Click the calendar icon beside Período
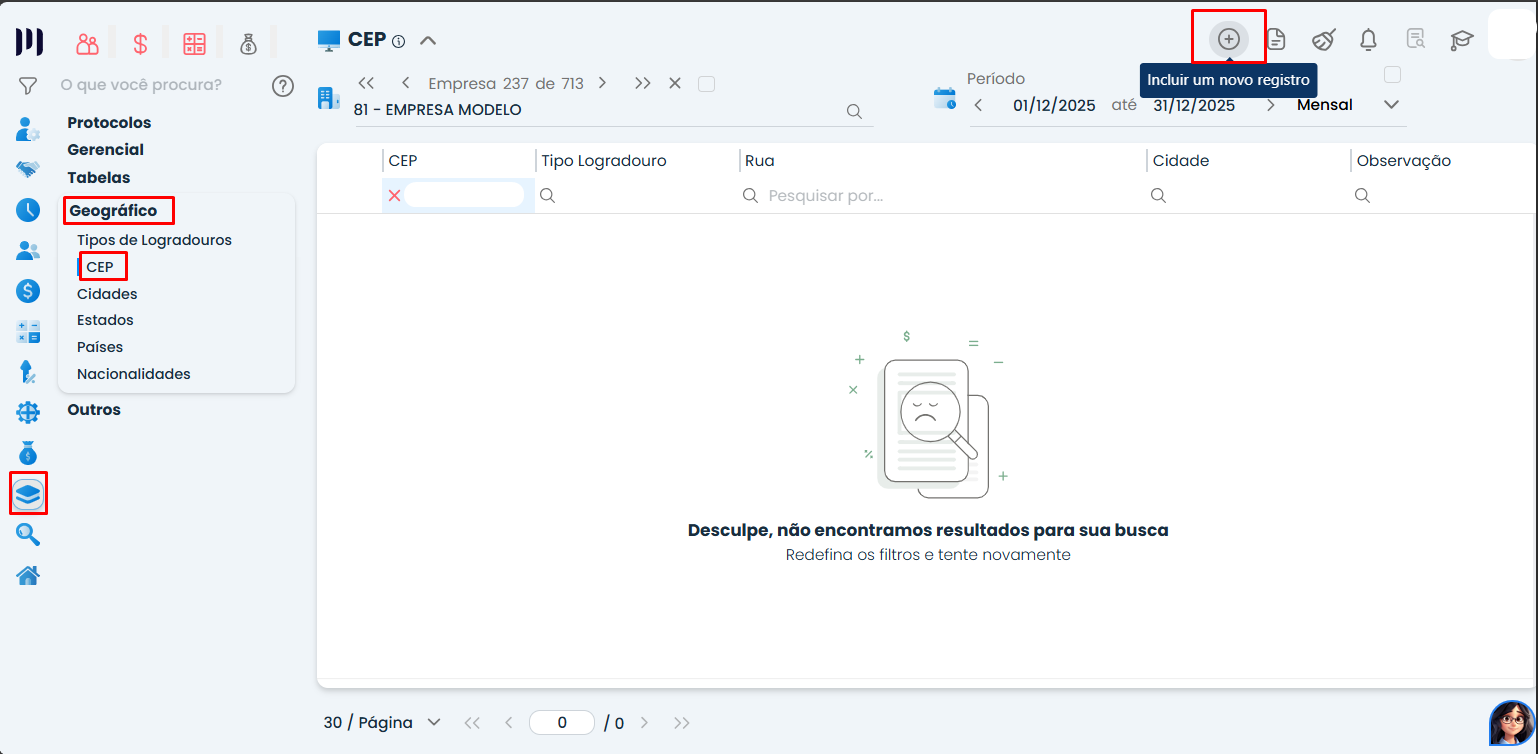Screen dimensions: 1538x754 tap(944, 98)
